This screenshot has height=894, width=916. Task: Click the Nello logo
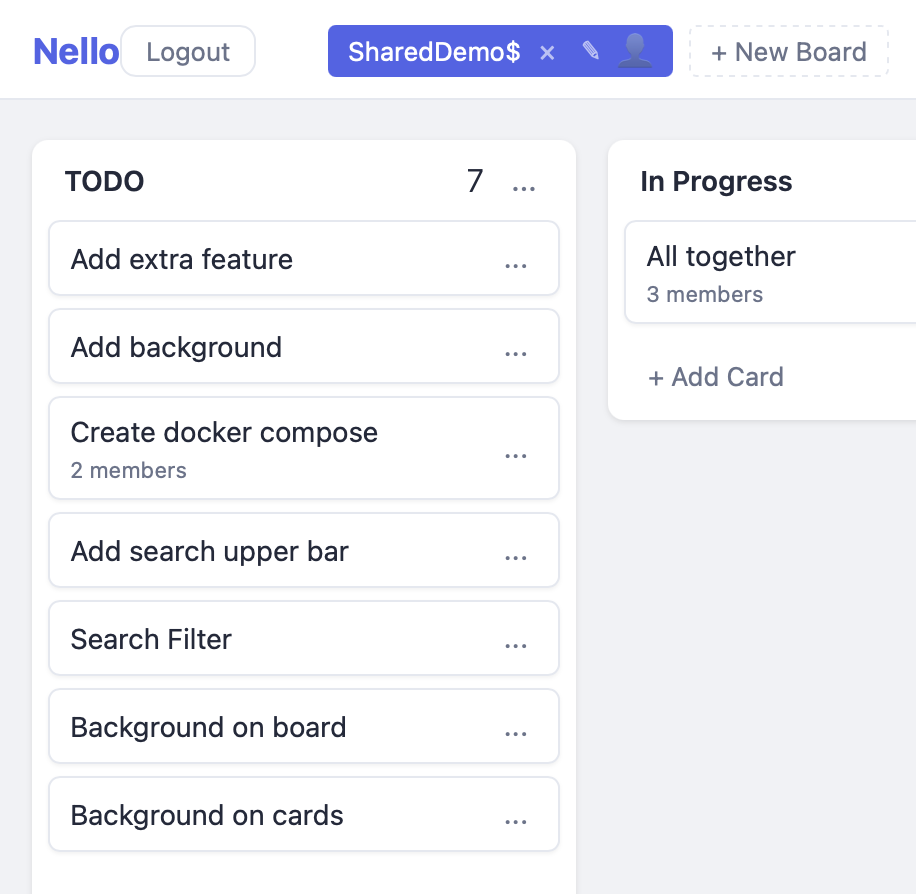[76, 51]
